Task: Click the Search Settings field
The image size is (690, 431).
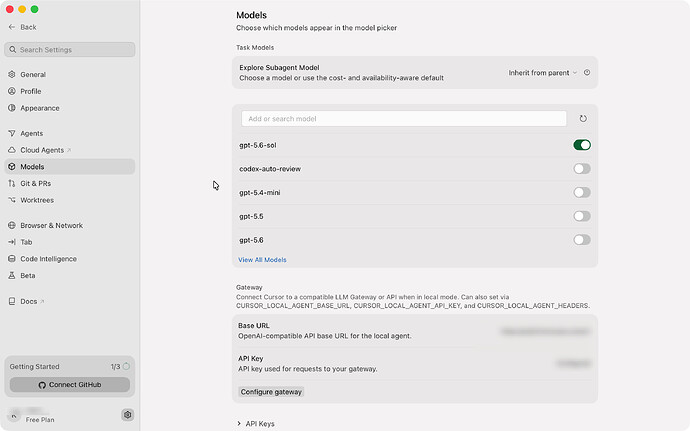Action: 70,50
